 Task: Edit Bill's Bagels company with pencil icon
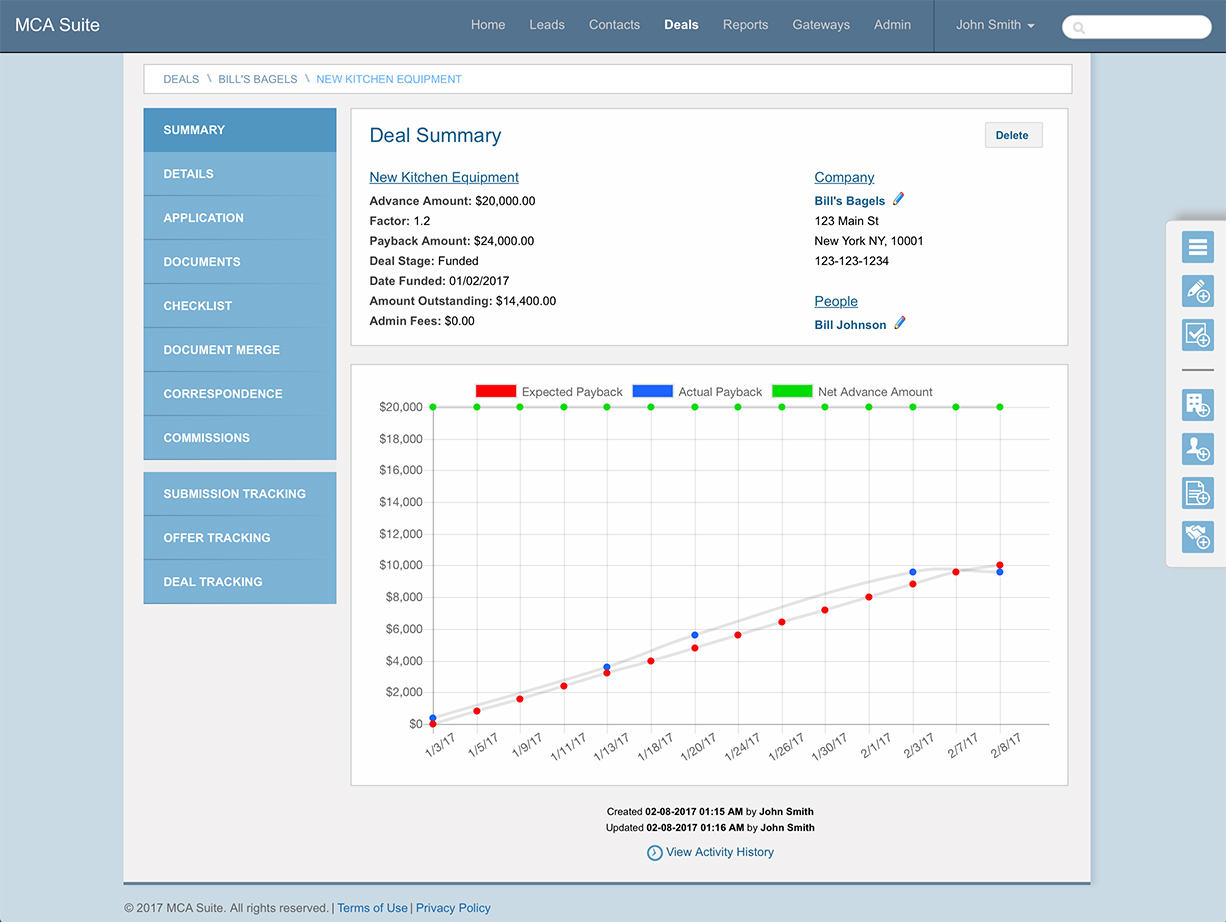(898, 200)
